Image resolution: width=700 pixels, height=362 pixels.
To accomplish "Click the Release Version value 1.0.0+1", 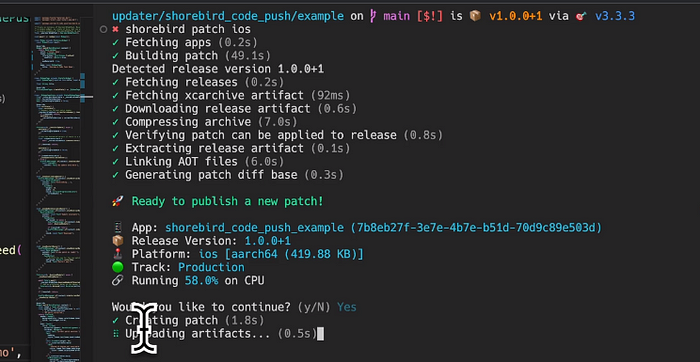I will pos(267,241).
